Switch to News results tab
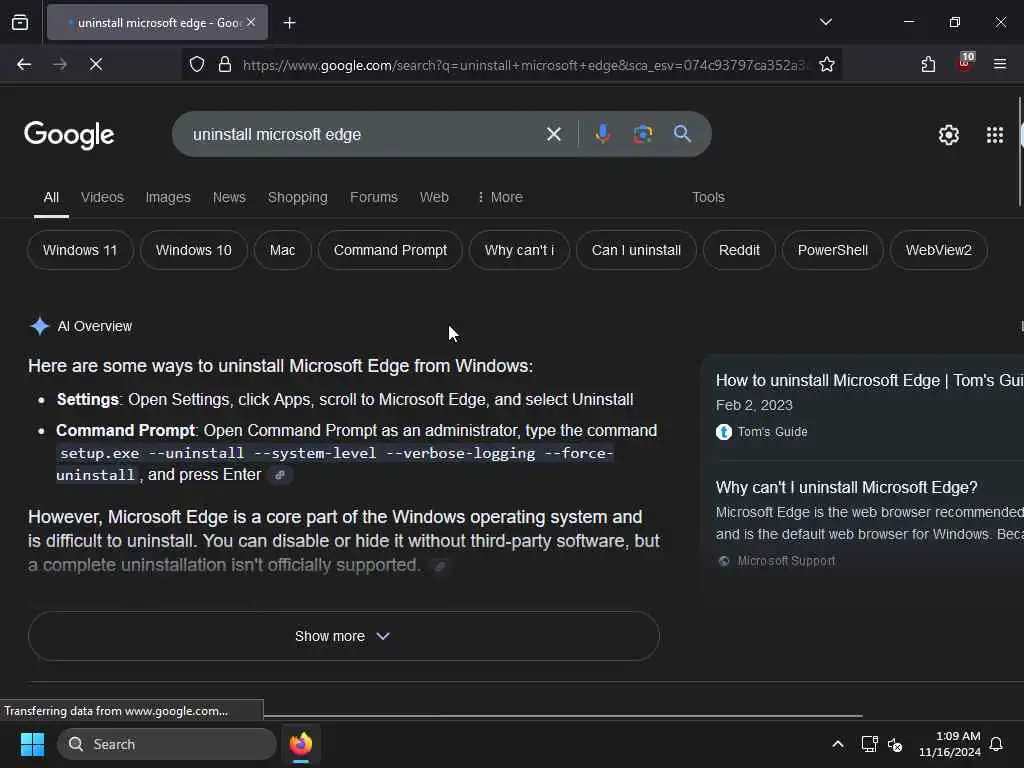This screenshot has width=1024, height=768. coord(229,197)
